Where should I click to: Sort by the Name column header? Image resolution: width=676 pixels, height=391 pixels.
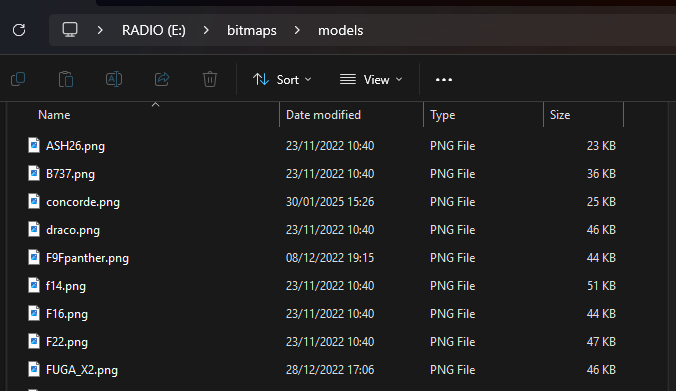click(54, 115)
